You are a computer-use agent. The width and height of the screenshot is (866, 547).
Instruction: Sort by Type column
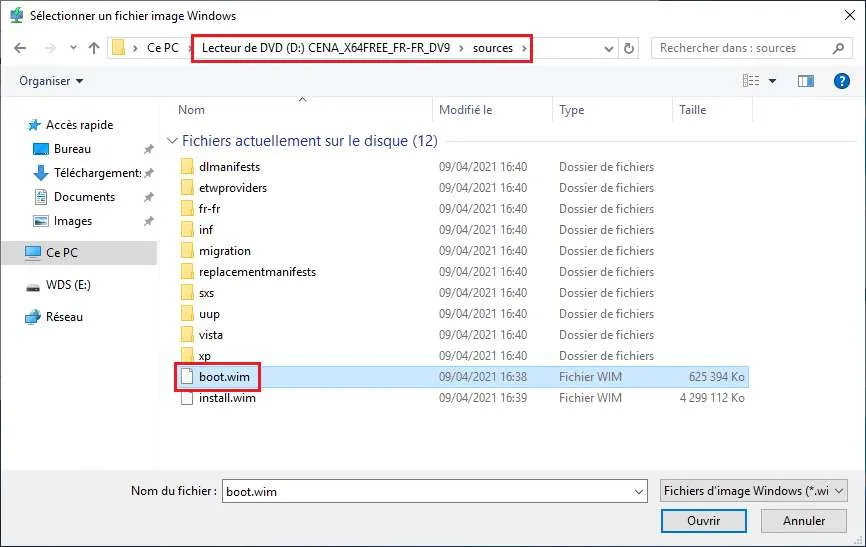pos(572,110)
